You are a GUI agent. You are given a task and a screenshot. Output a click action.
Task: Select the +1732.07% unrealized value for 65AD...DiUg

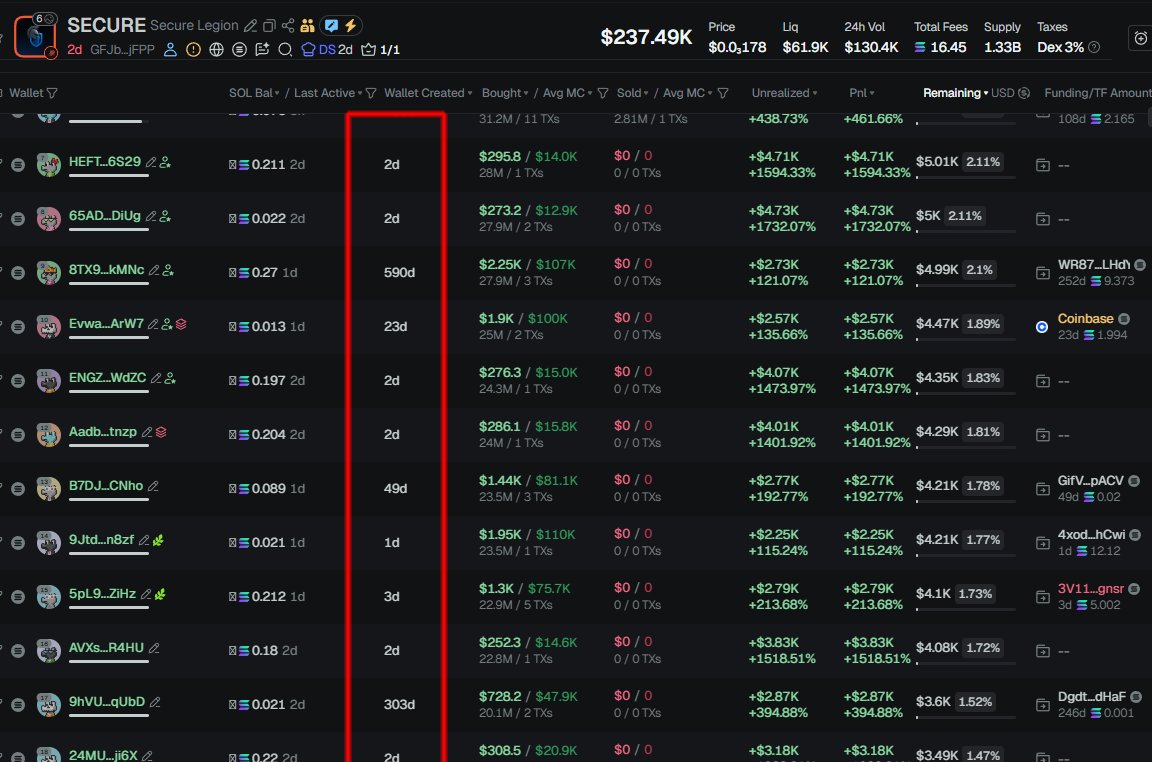click(x=782, y=226)
